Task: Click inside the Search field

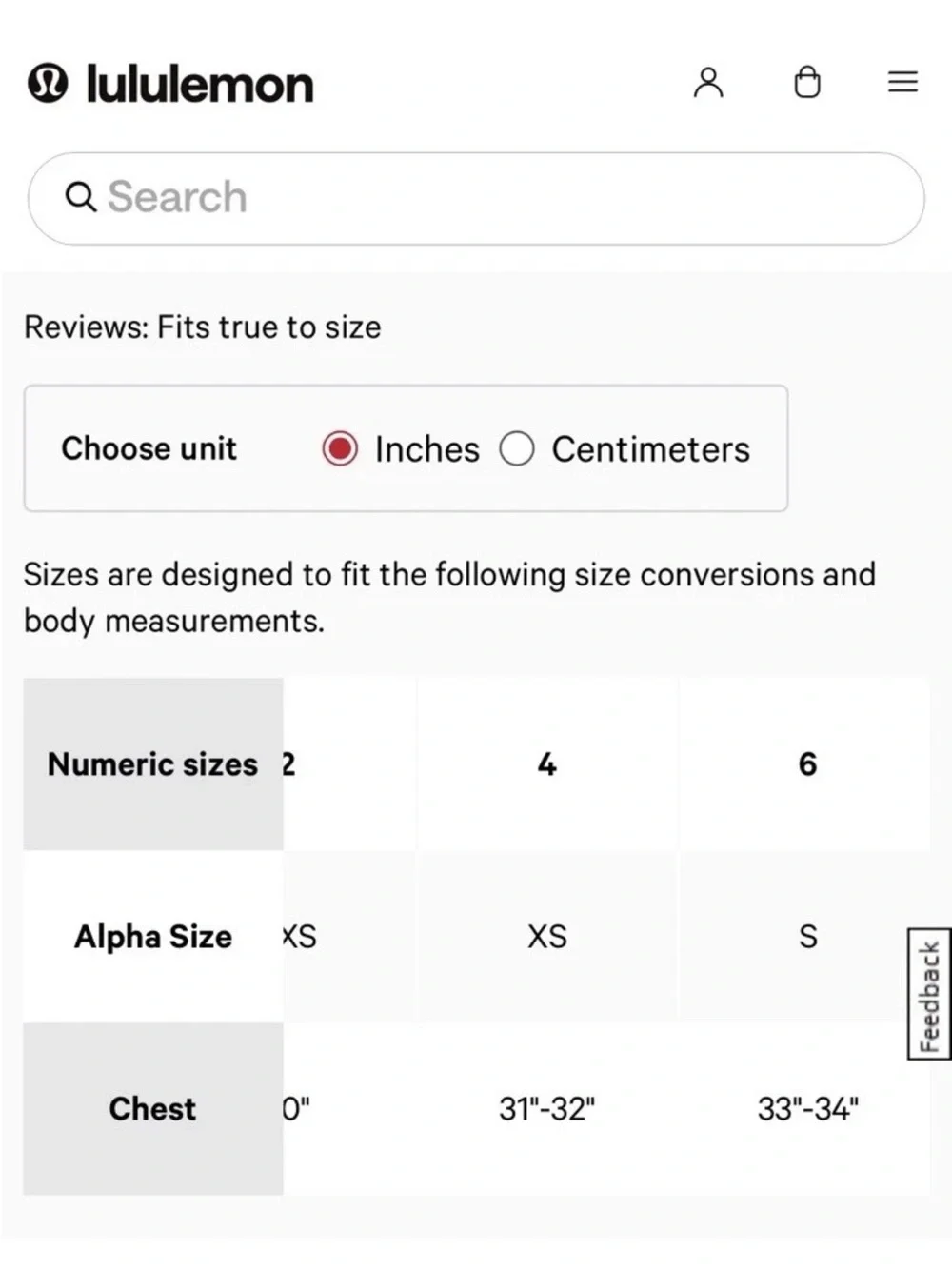Action: 476,198
